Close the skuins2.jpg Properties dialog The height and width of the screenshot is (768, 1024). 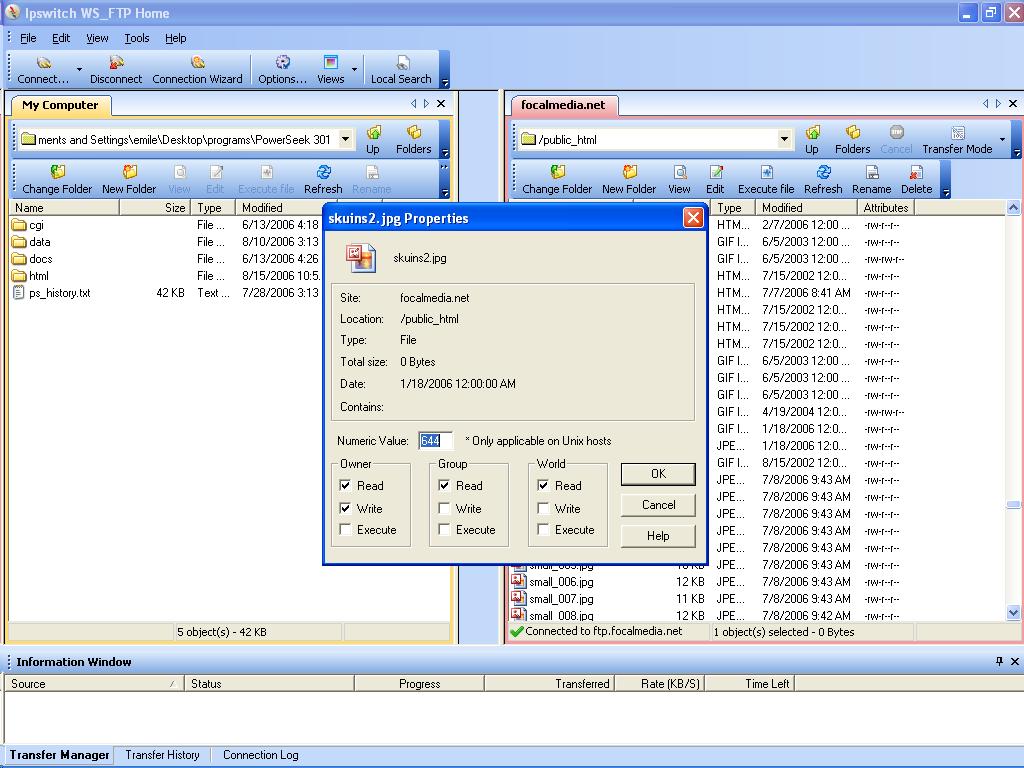pos(693,217)
